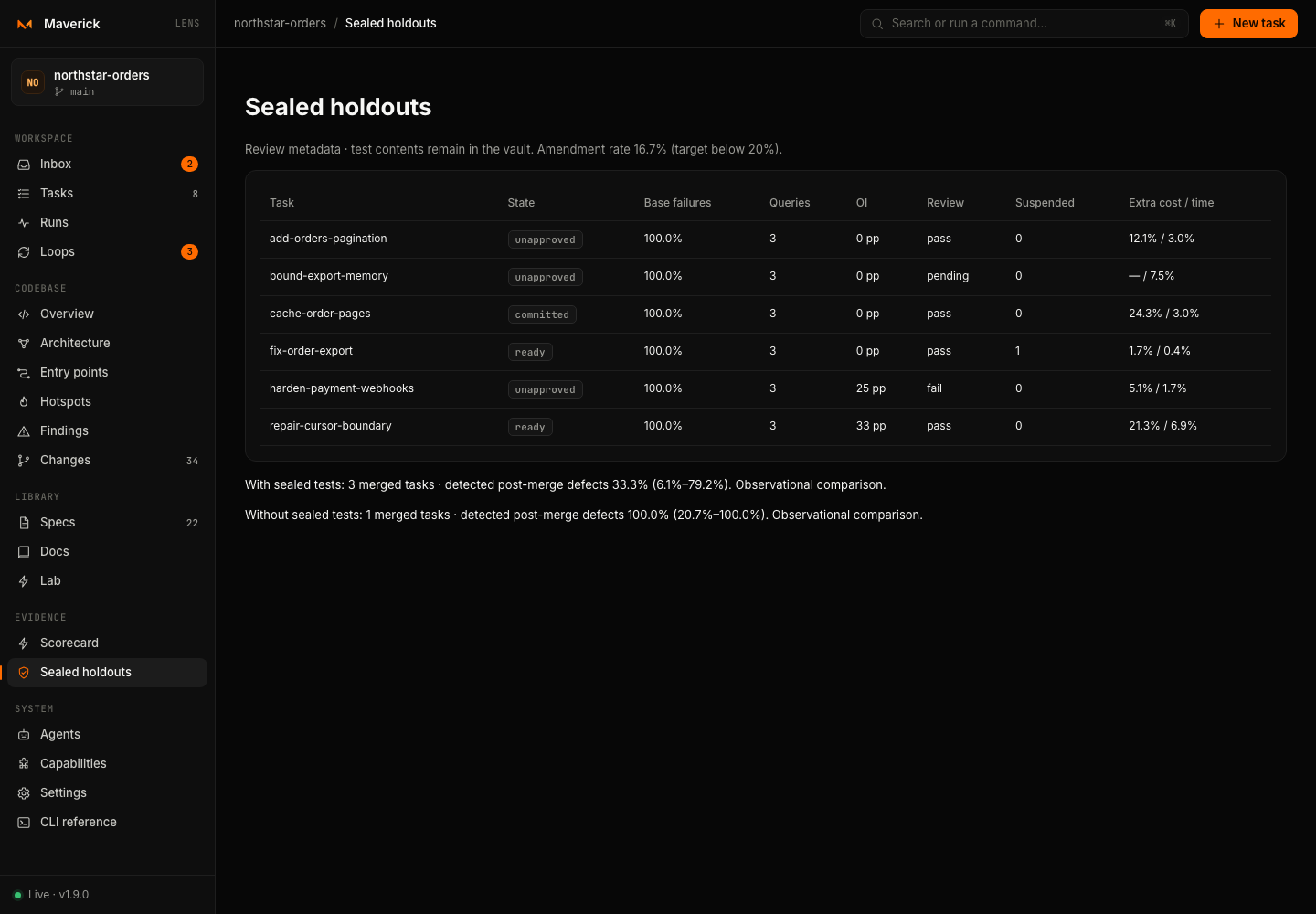Open the Lab bolt icon
This screenshot has width=1316, height=914.
coord(24,581)
